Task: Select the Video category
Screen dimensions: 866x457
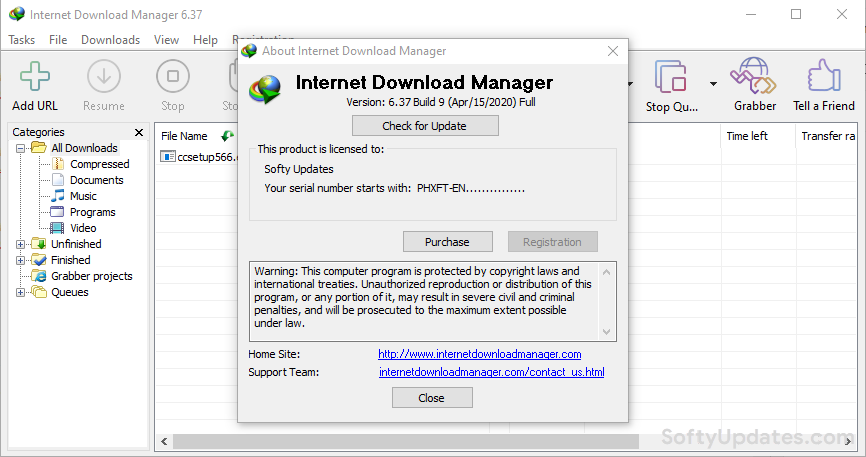Action: coord(83,228)
